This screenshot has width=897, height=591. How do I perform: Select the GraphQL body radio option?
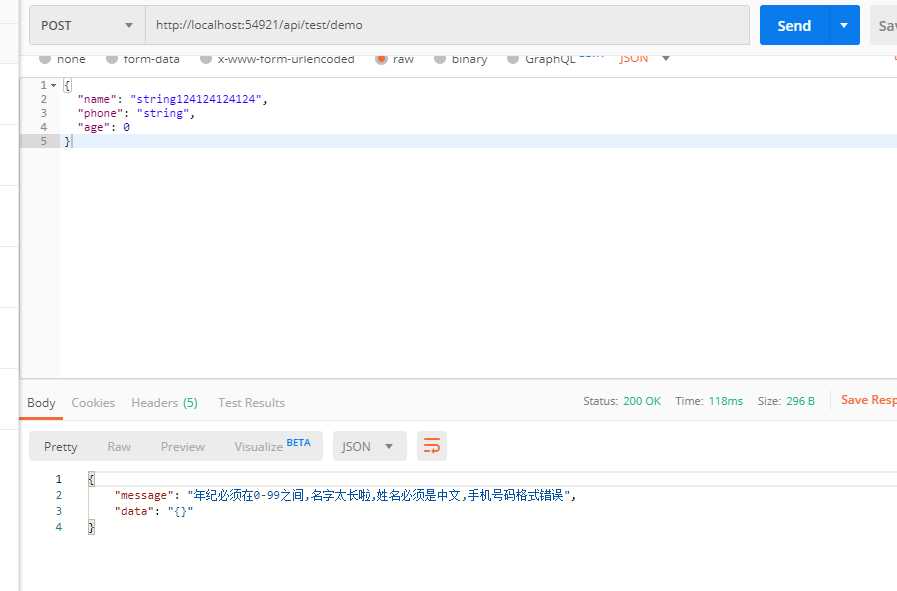(541, 59)
